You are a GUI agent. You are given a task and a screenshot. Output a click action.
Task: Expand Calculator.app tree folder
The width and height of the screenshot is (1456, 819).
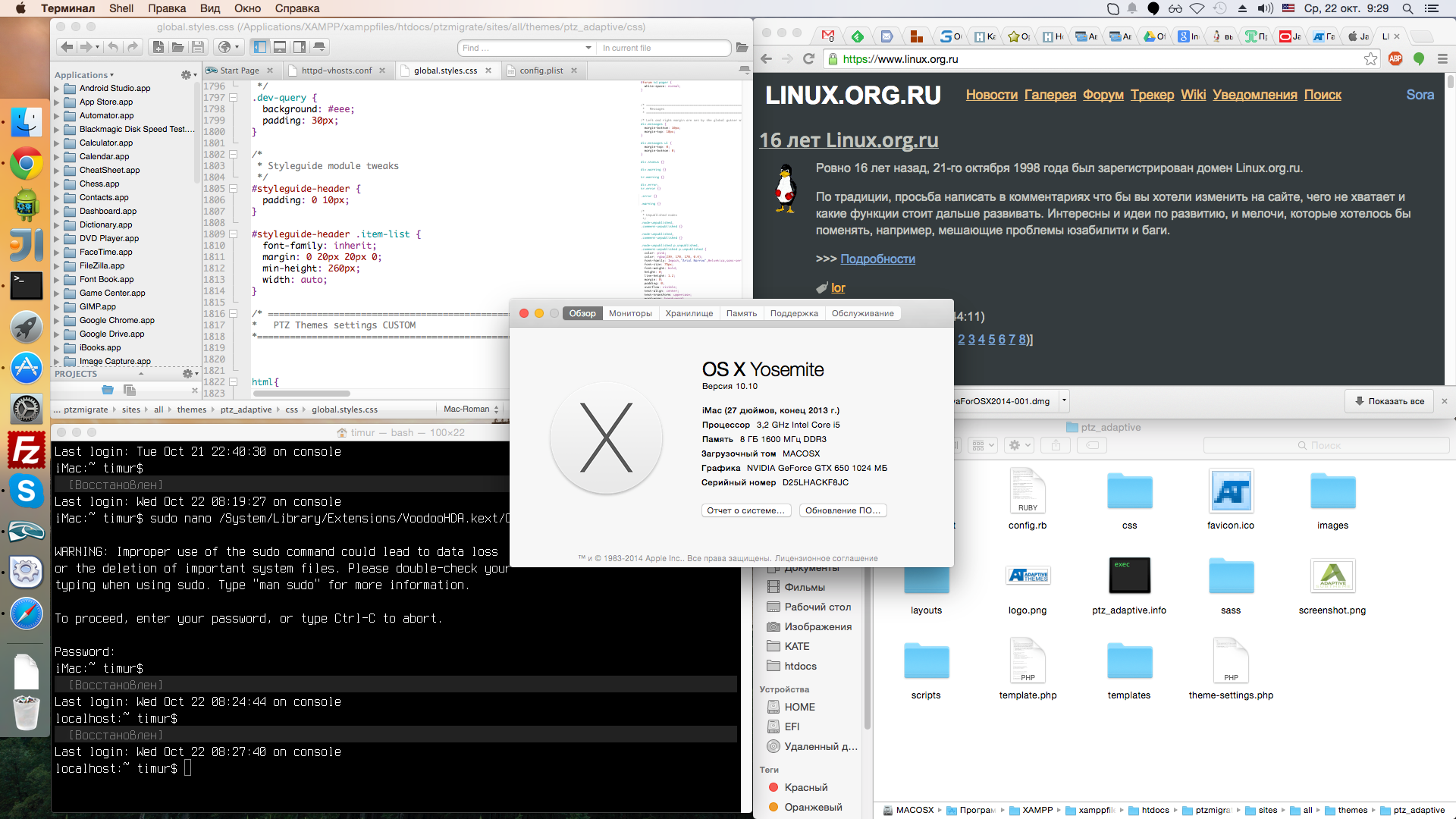57,143
